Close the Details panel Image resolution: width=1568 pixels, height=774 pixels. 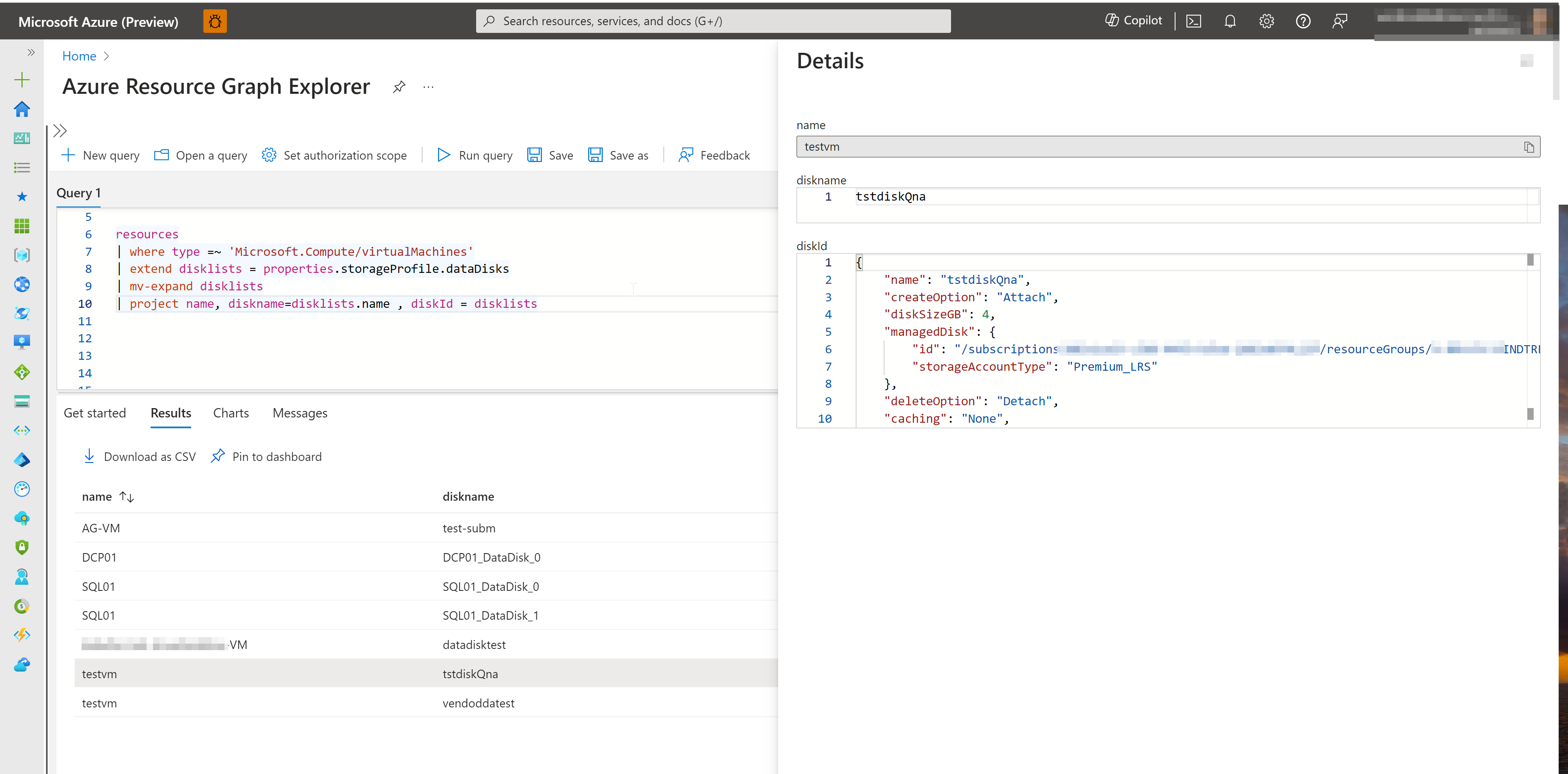(x=1527, y=60)
